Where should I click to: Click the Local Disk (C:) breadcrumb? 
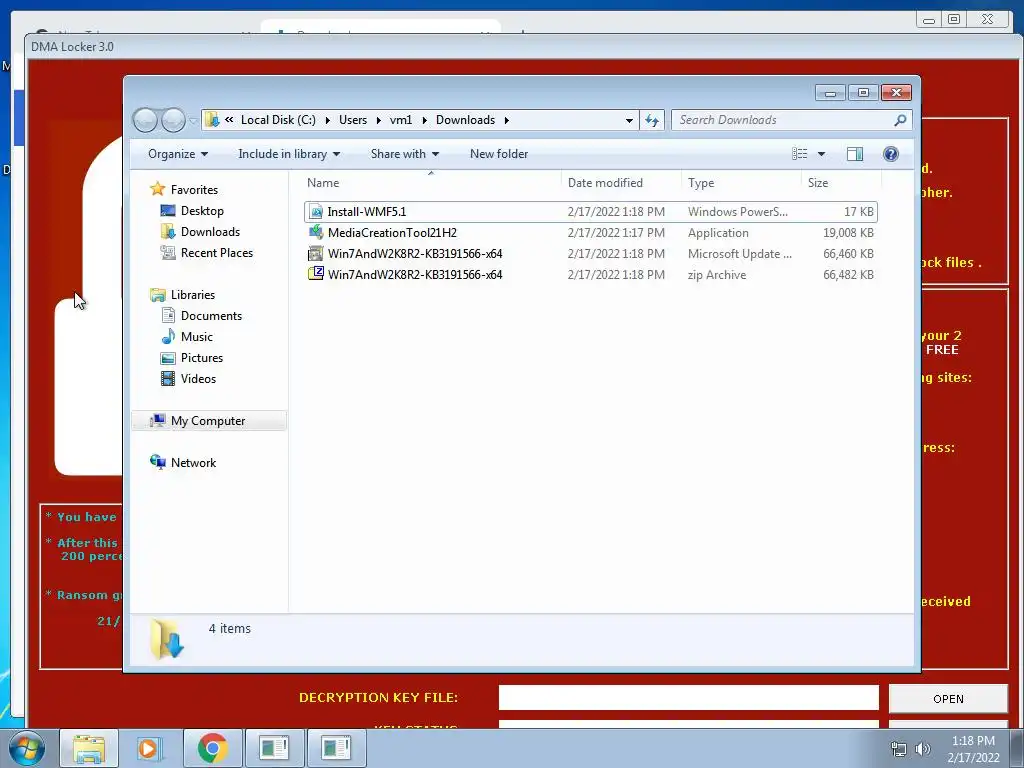pyautogui.click(x=278, y=120)
